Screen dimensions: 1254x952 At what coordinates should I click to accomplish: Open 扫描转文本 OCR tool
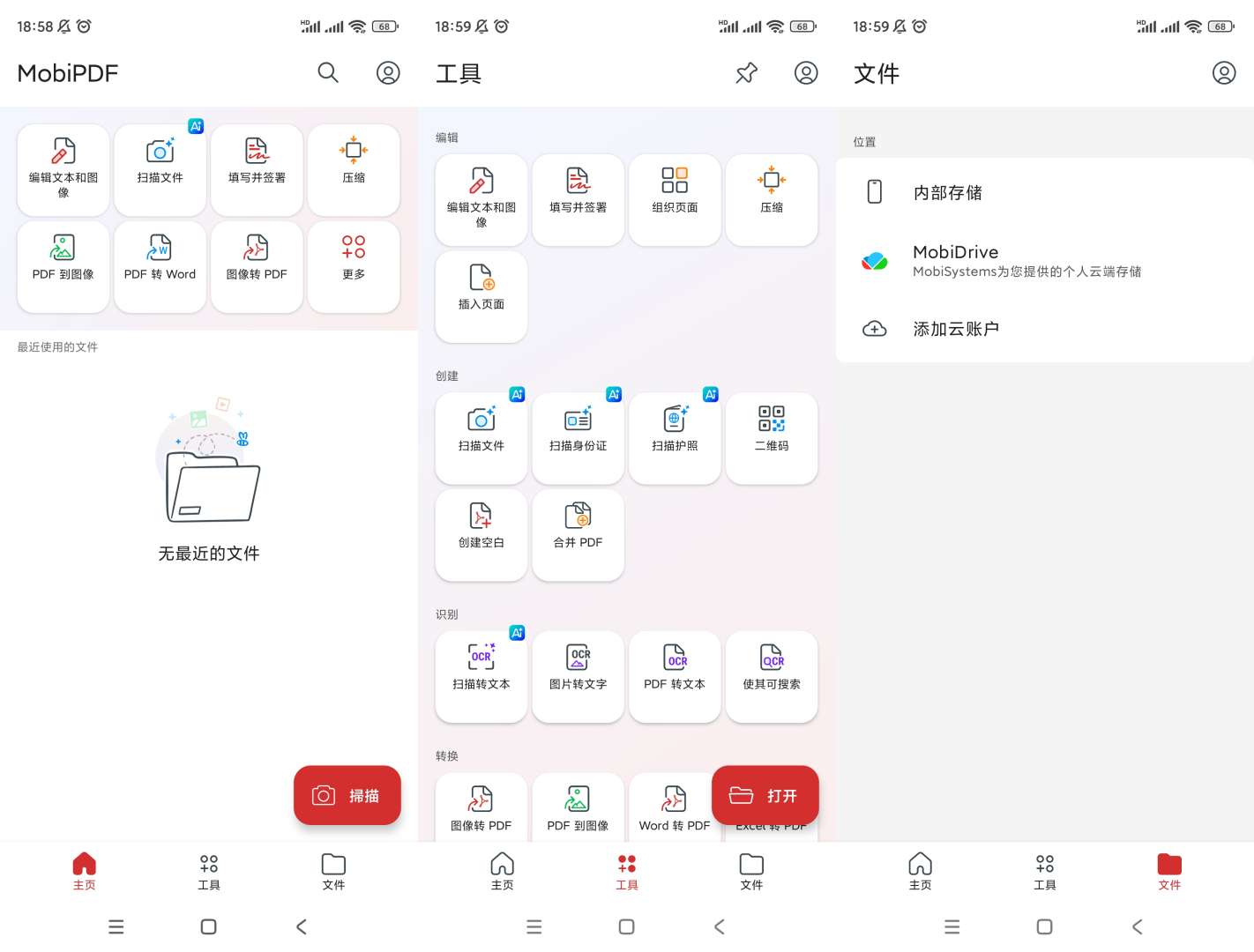[x=481, y=677]
